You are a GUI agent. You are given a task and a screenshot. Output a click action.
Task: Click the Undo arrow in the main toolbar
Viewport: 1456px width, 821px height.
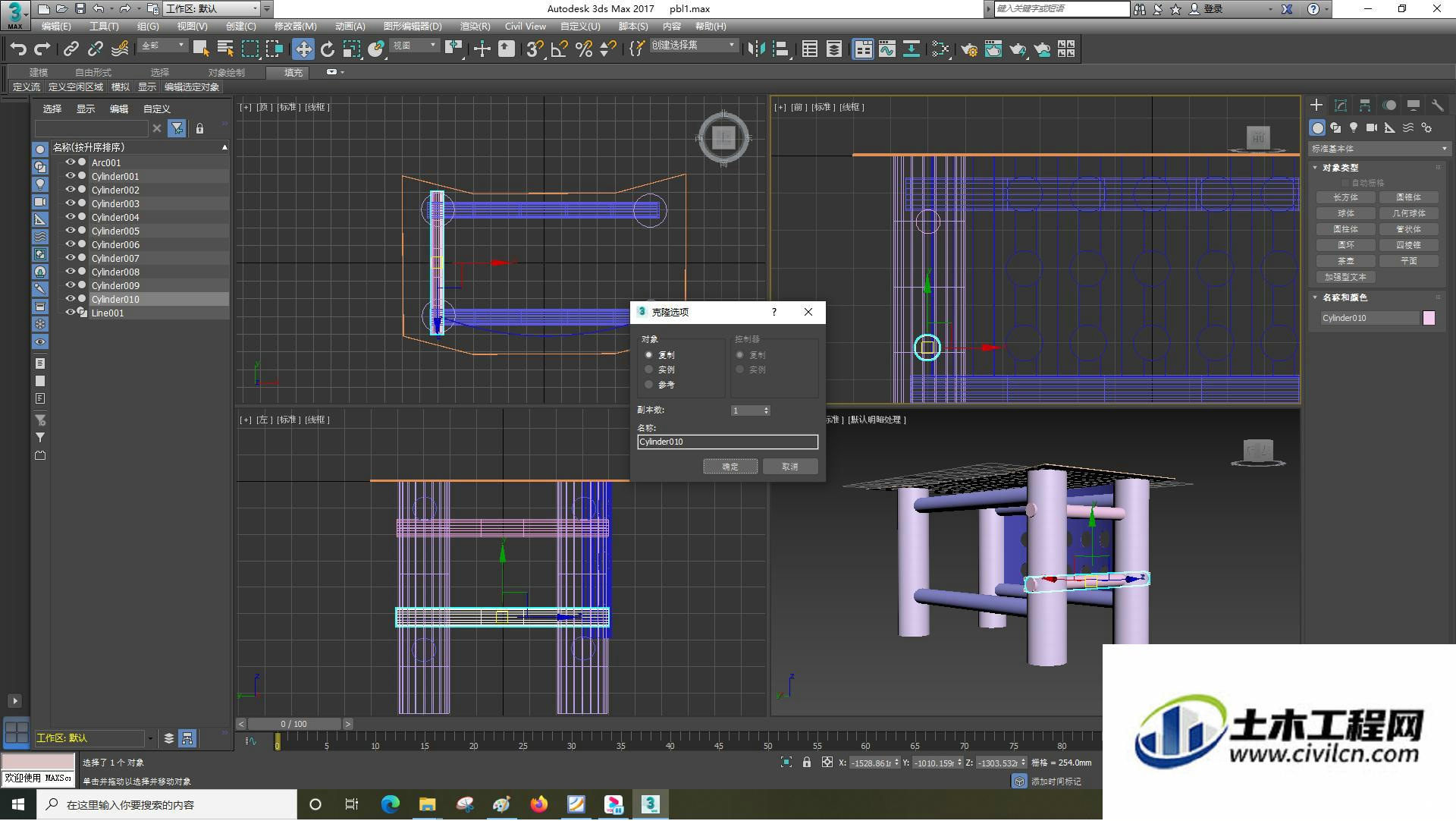pyautogui.click(x=18, y=49)
